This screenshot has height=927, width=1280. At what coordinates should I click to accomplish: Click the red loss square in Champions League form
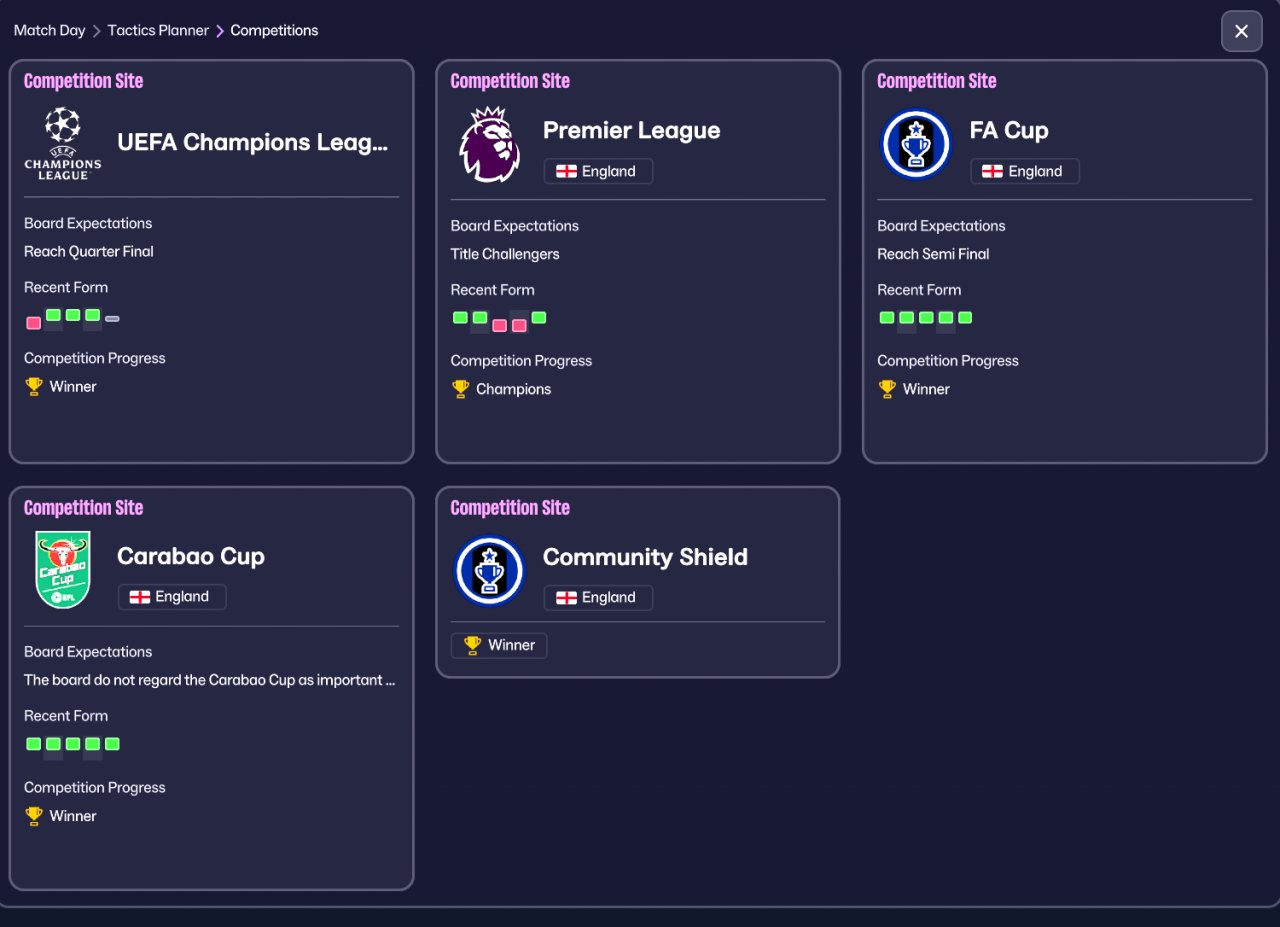tap(34, 323)
